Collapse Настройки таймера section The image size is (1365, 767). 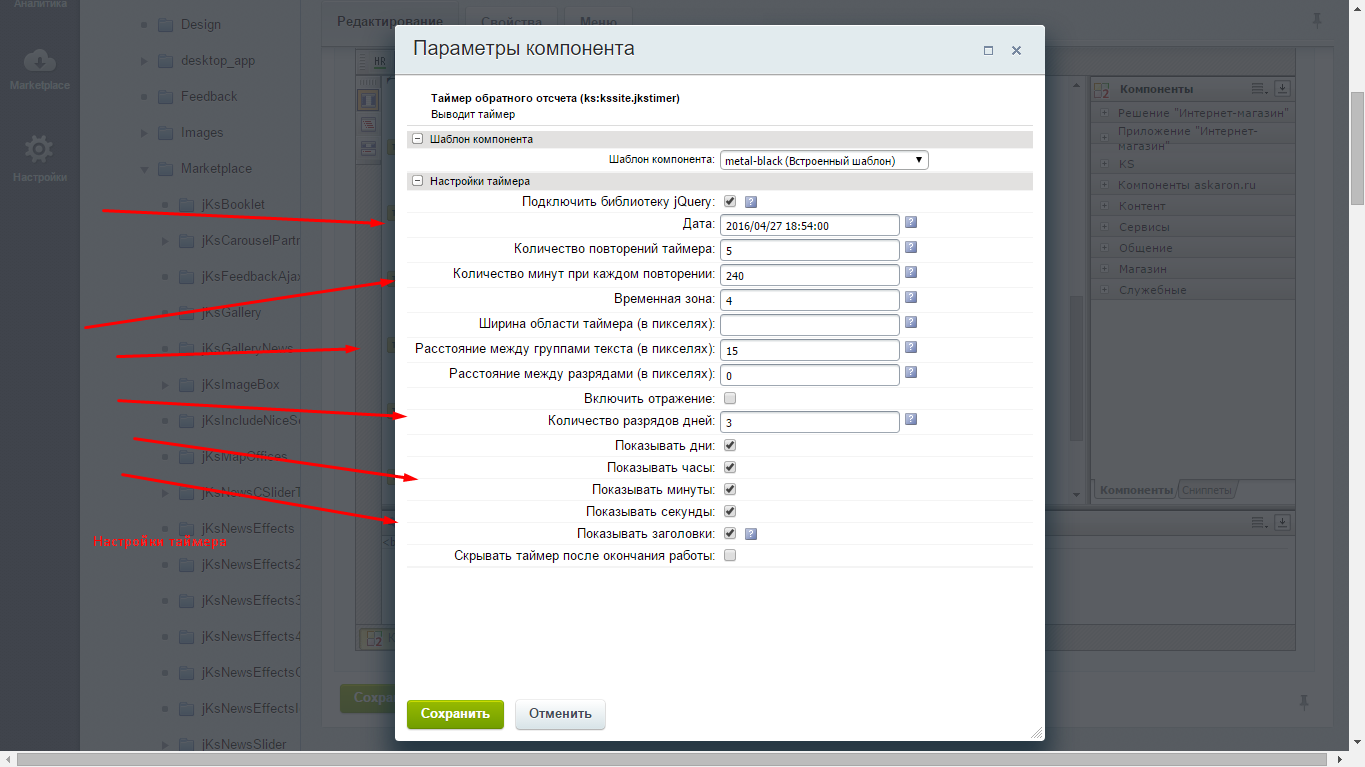(x=418, y=181)
